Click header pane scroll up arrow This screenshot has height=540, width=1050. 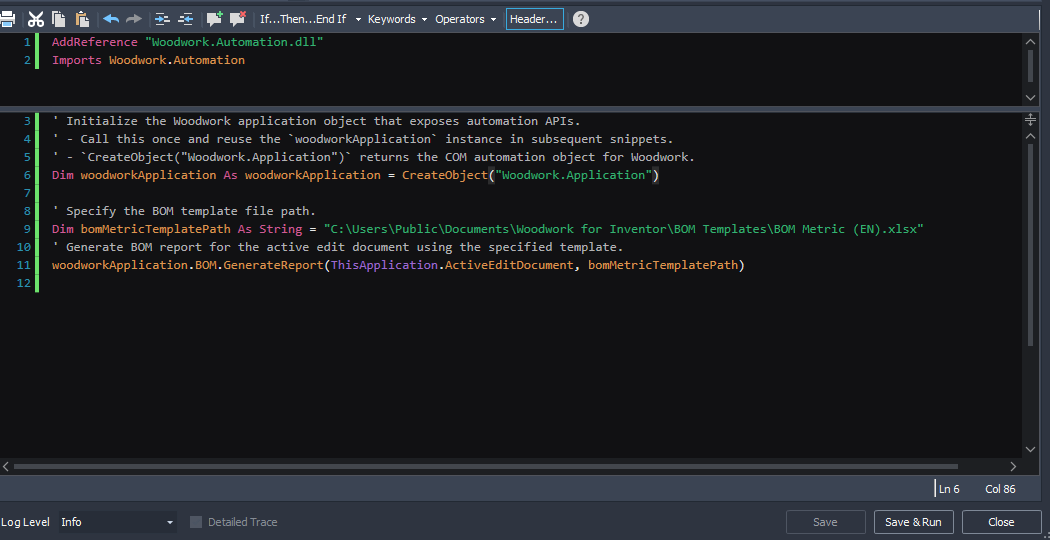point(1031,42)
